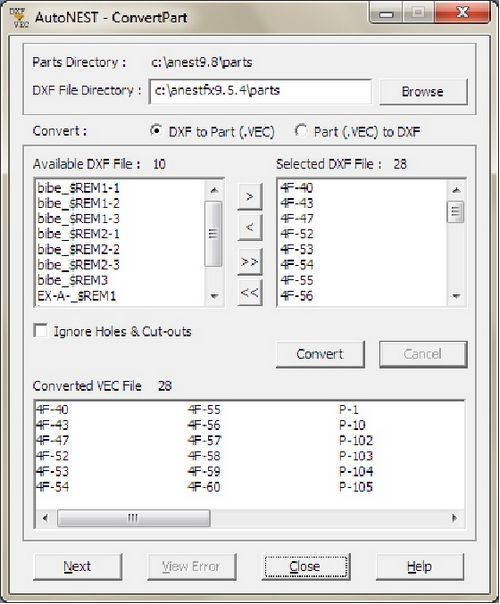Click the Selected DXF list scrollbar thumb
Screen dimensions: 500x604
click(x=456, y=211)
